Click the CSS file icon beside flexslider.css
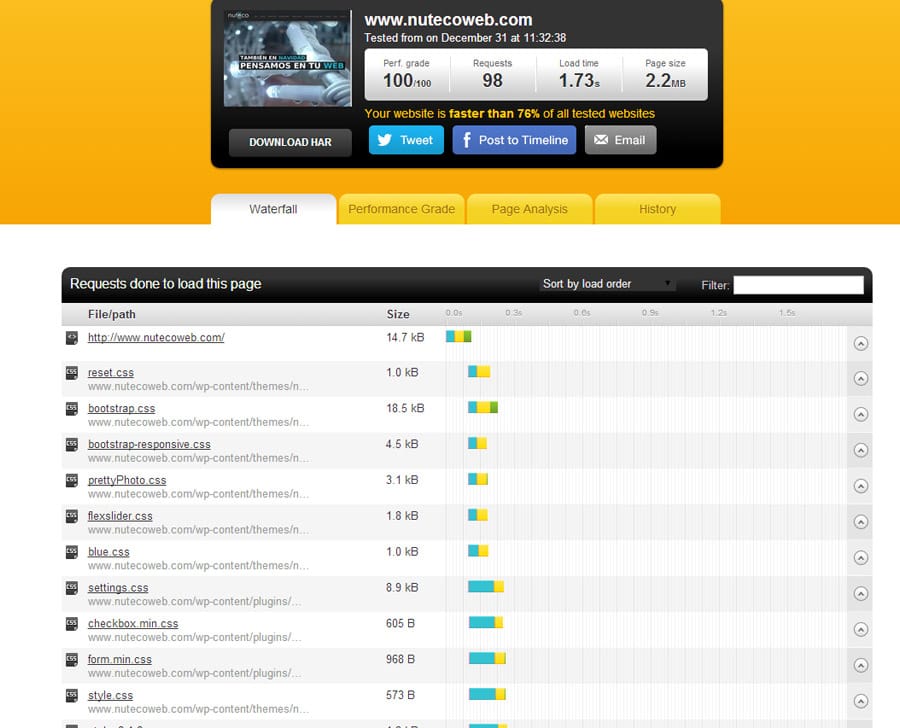The width and height of the screenshot is (900, 728). [72, 516]
